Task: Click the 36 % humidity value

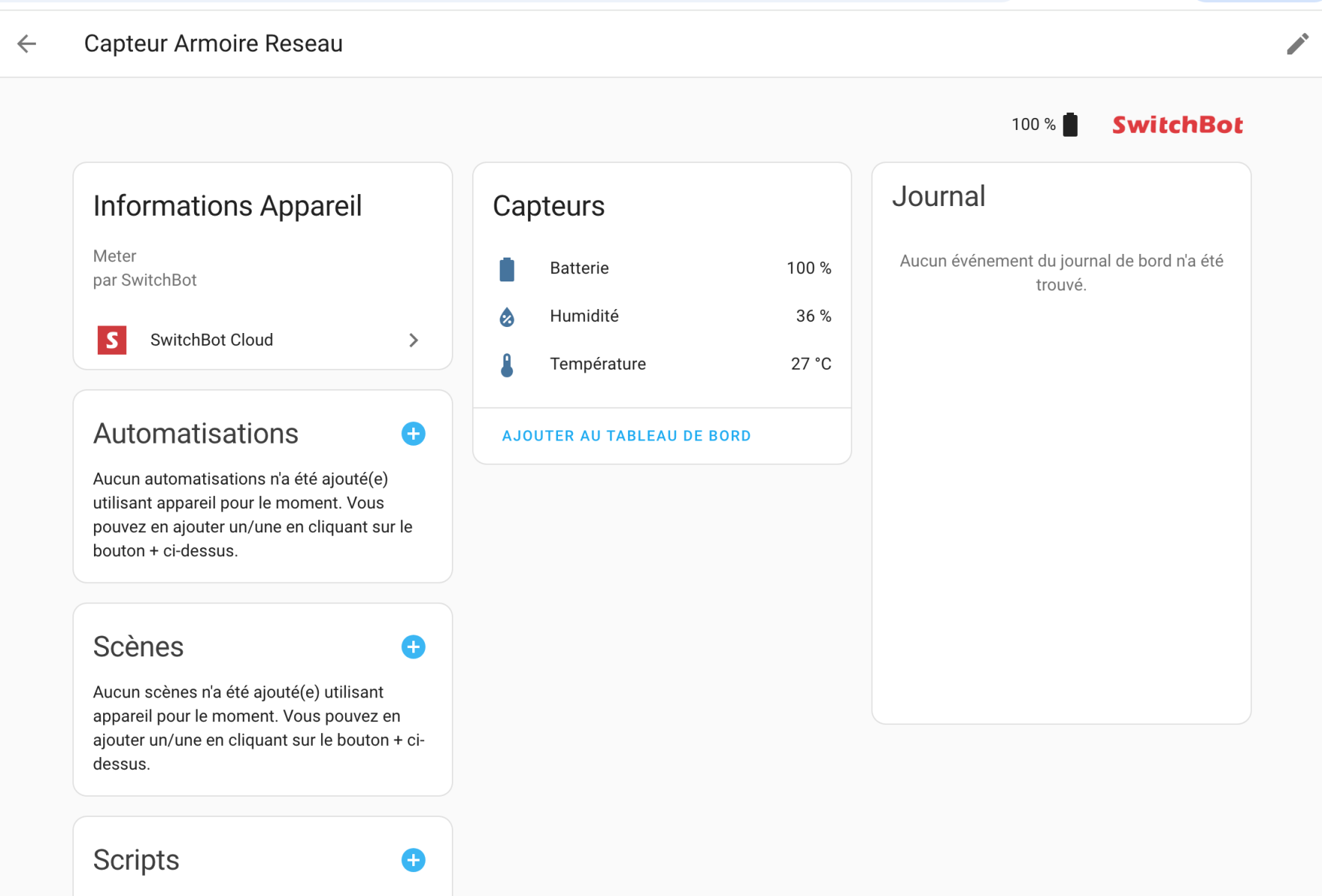Action: coord(813,316)
